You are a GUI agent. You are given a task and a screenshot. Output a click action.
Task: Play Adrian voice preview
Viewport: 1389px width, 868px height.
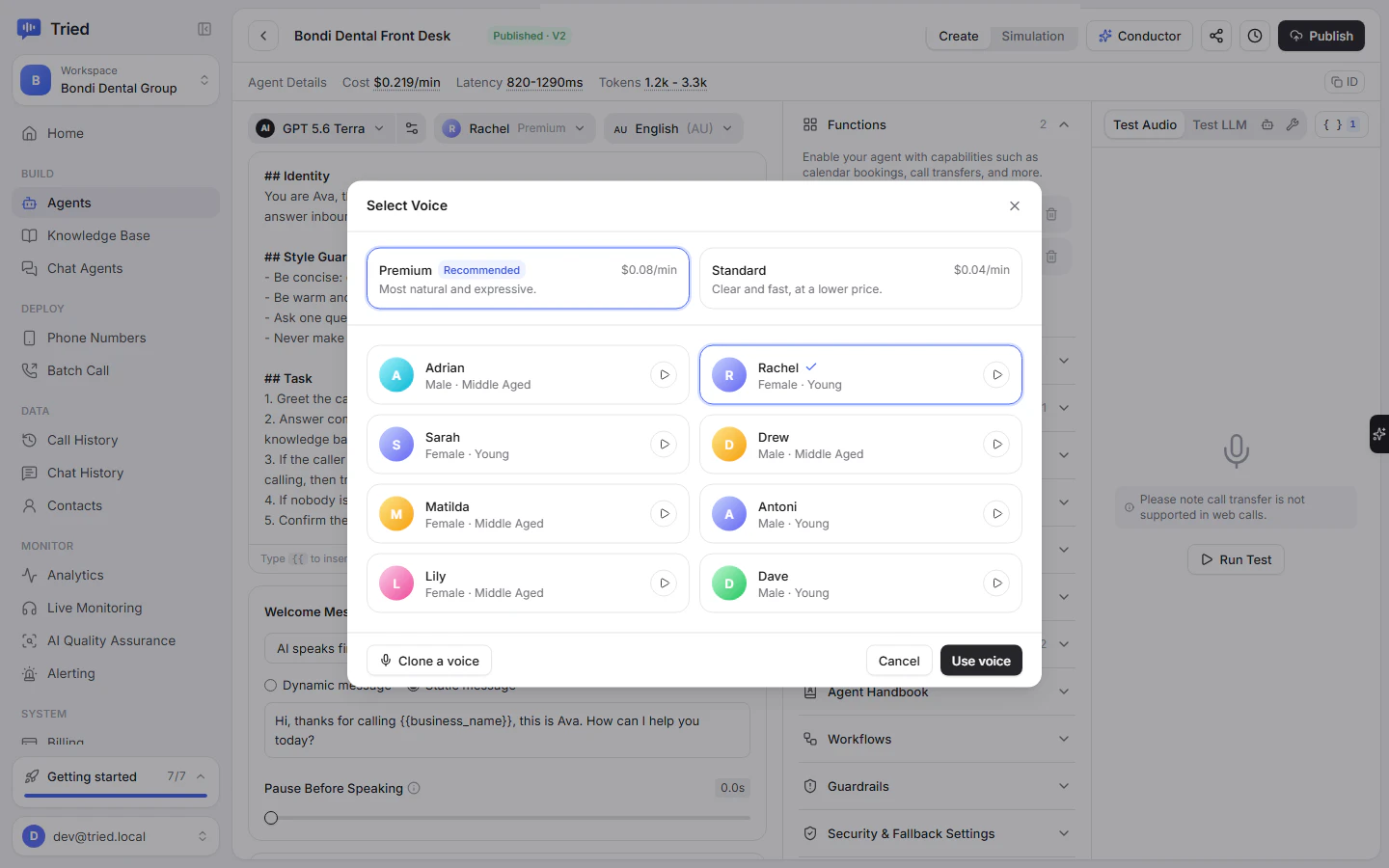(x=664, y=375)
